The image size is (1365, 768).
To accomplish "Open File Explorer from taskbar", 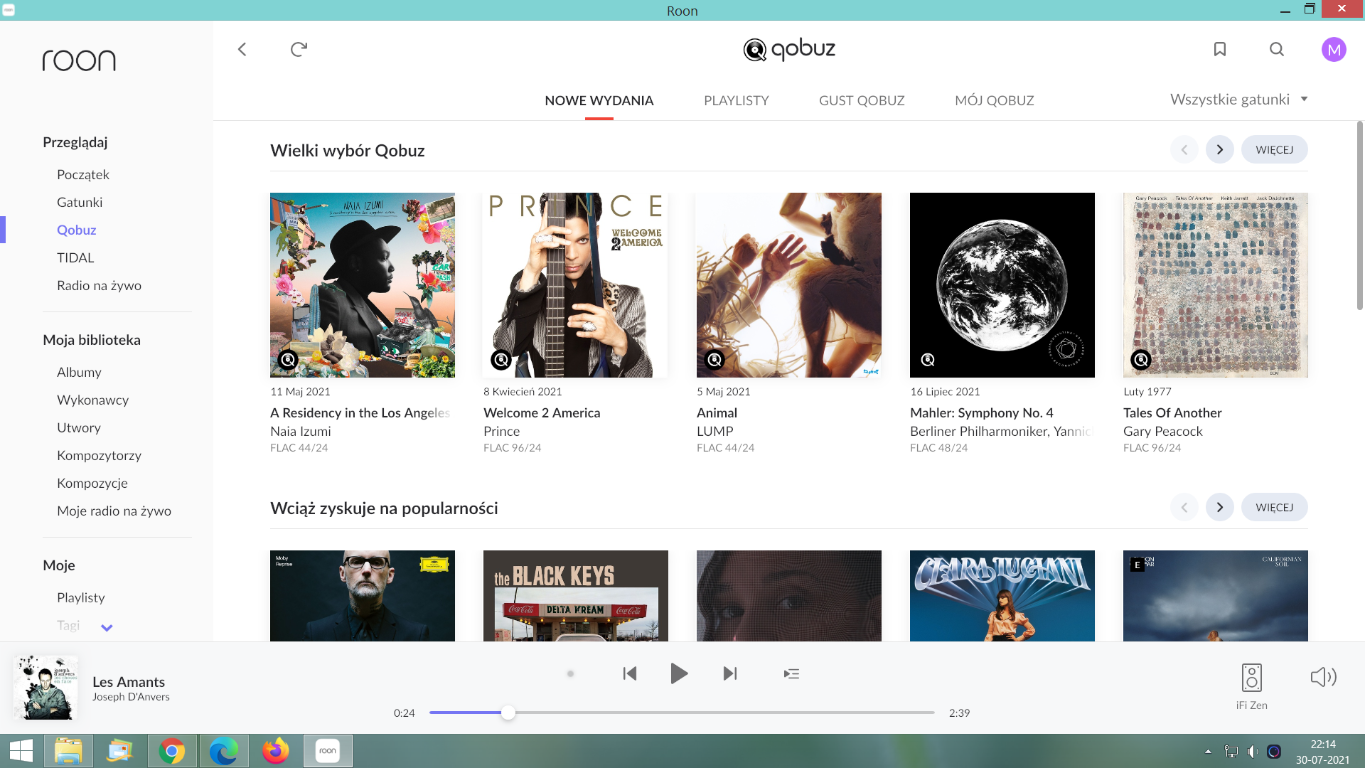I will click(x=68, y=750).
